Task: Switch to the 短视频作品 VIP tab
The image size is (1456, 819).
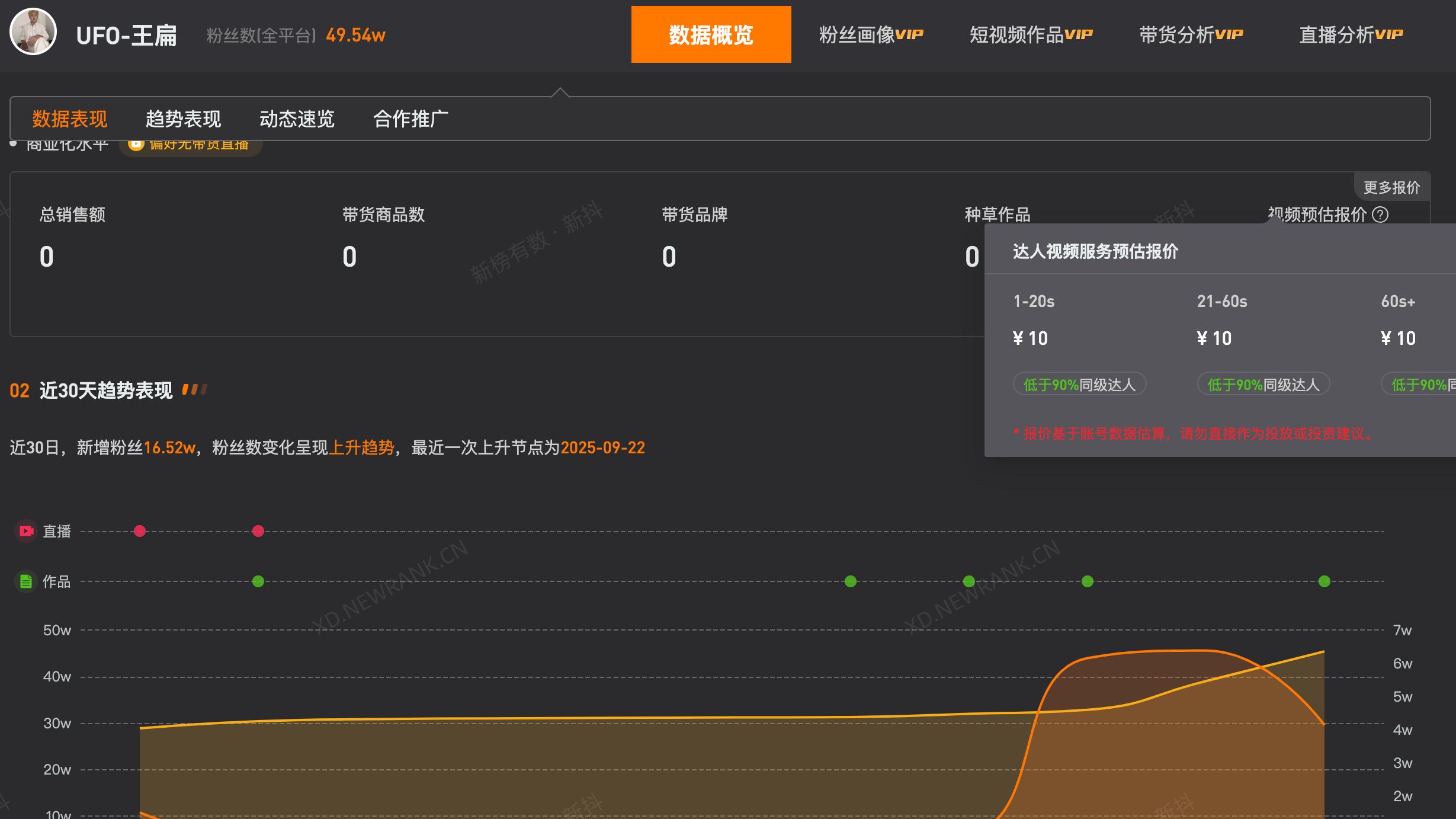Action: click(x=1031, y=34)
